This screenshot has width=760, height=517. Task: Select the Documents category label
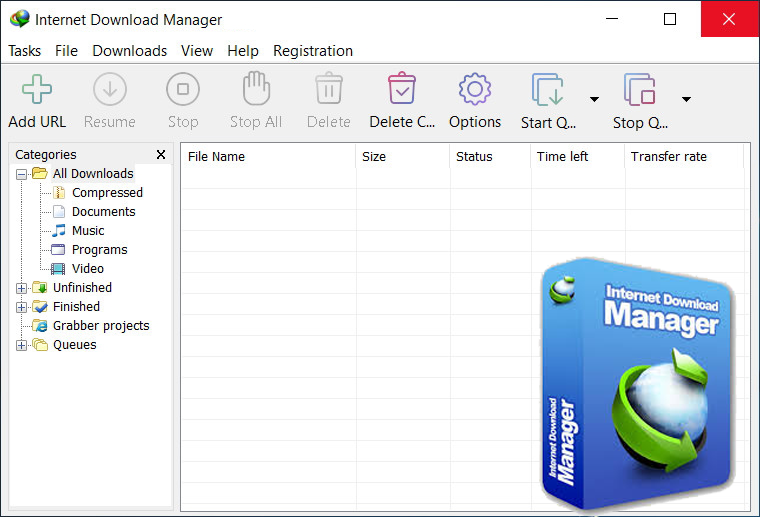[x=104, y=212]
